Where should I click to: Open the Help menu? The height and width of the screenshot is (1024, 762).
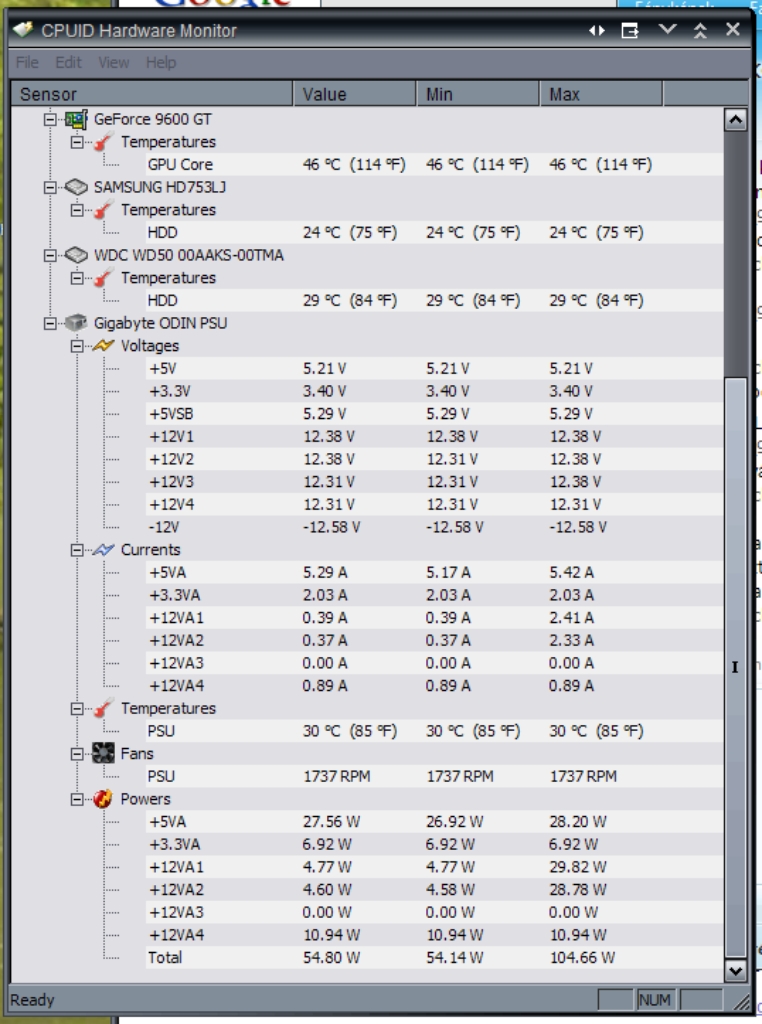[x=161, y=63]
